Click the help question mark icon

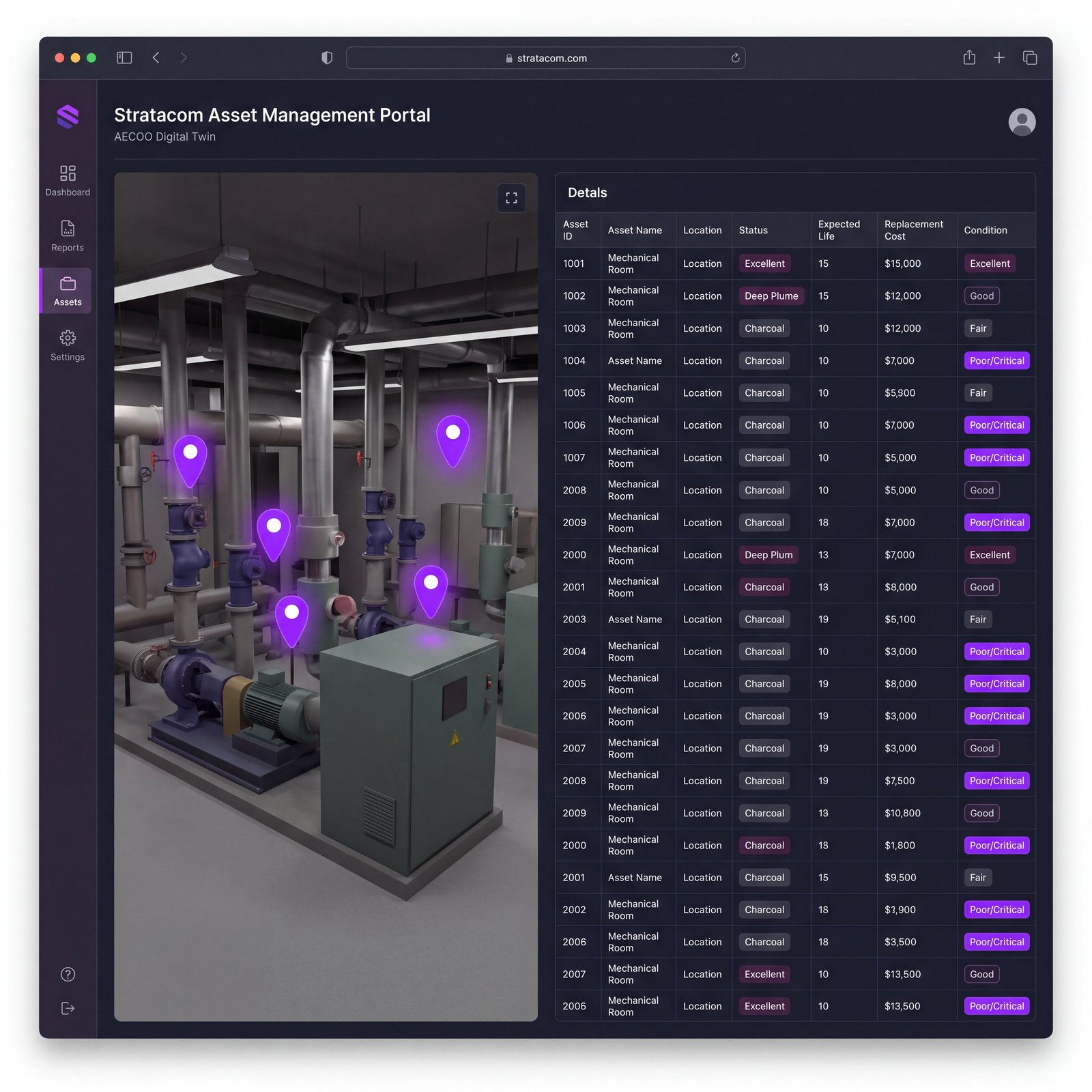[68, 975]
